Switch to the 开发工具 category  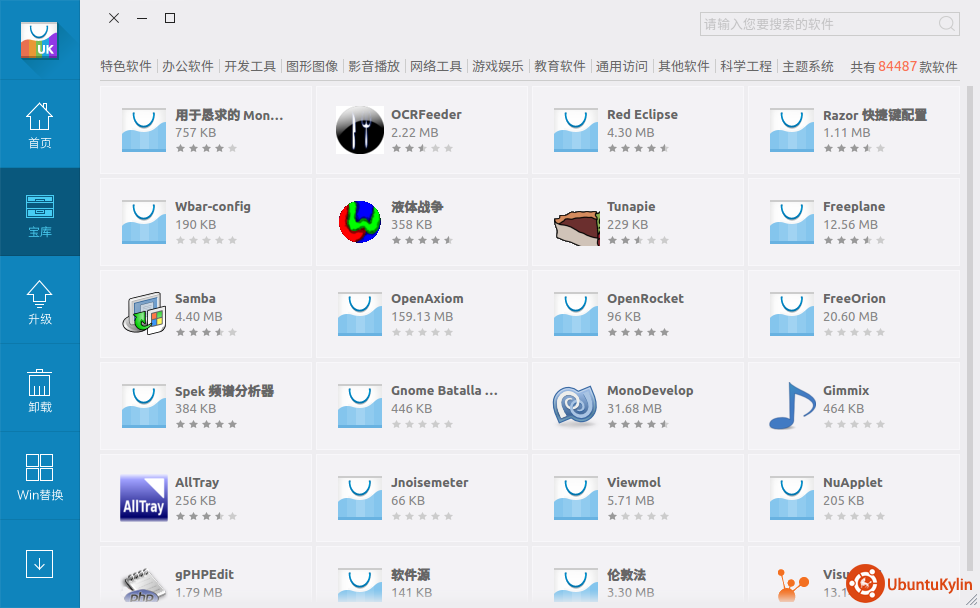point(250,66)
